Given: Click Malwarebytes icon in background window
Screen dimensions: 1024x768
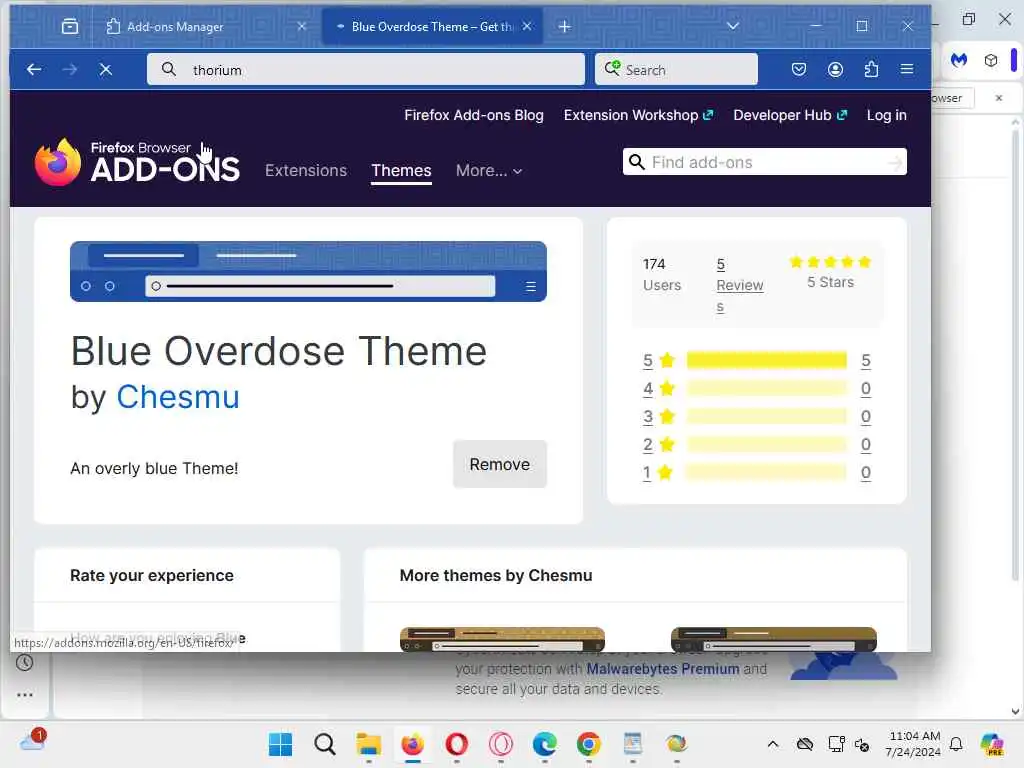Looking at the screenshot, I should pos(959,61).
